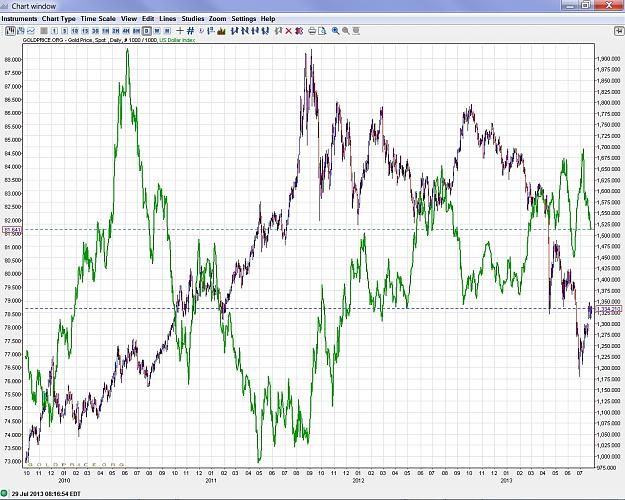Click the chart shift icon at far right
Viewport: 625px width, 500px height.
(x=619, y=31)
